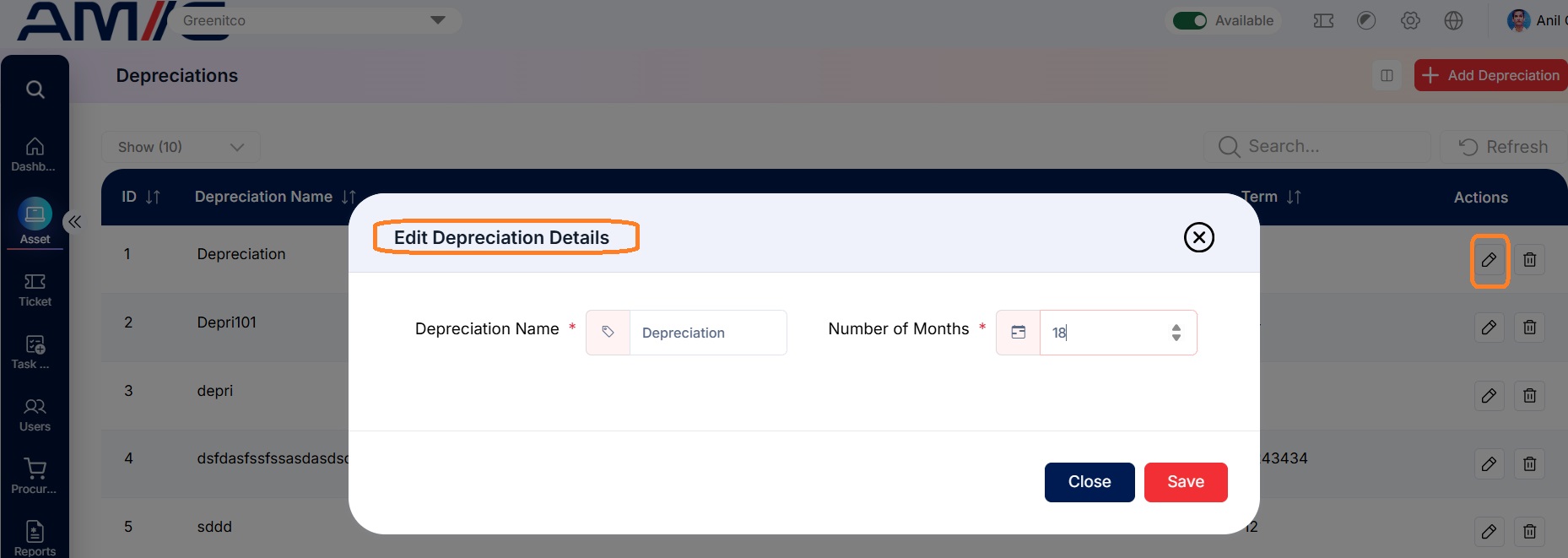Delete the Depreciation row with trash icon
1568x558 pixels.
click(1529, 260)
